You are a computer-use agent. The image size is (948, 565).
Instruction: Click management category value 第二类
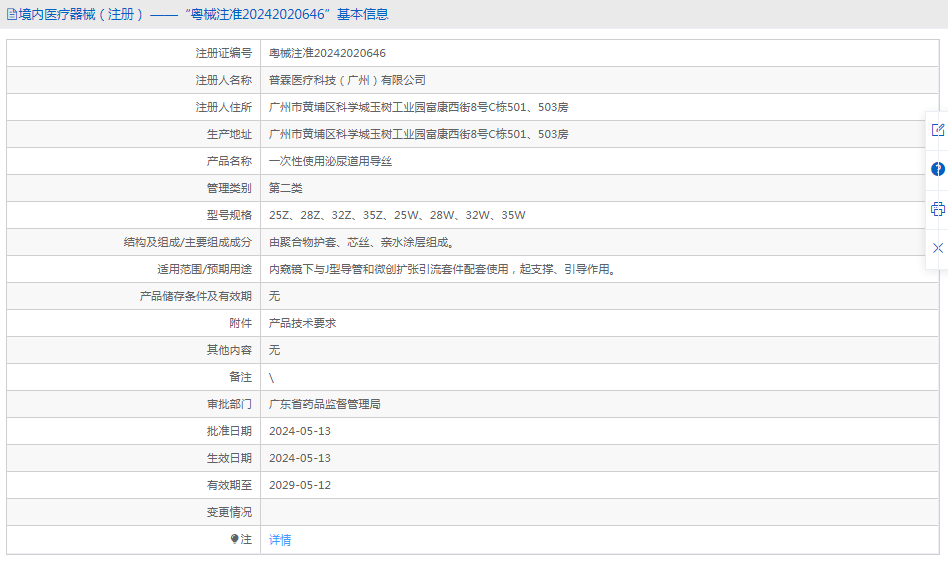285,189
